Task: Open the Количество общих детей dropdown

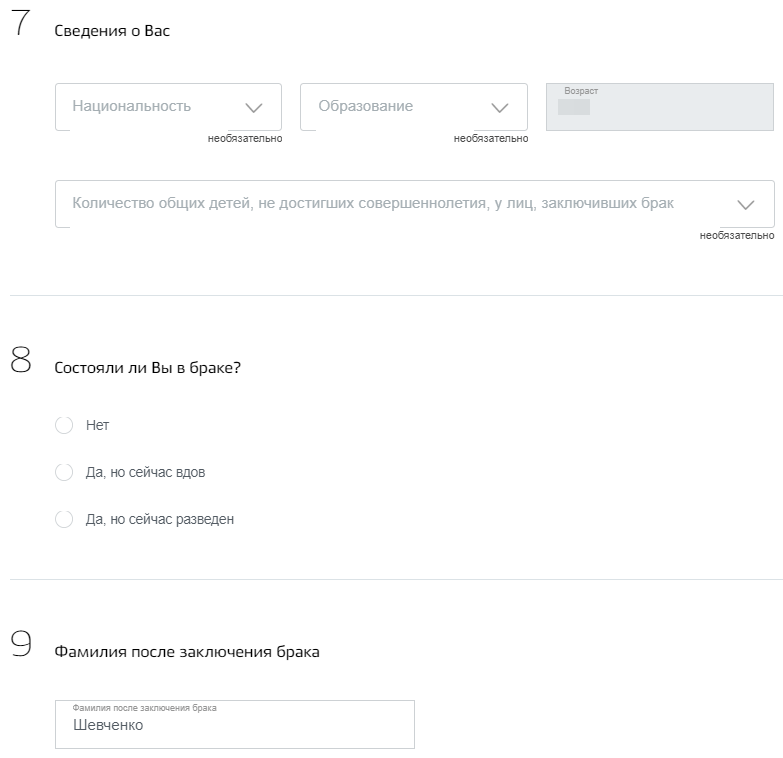Action: 380,204
